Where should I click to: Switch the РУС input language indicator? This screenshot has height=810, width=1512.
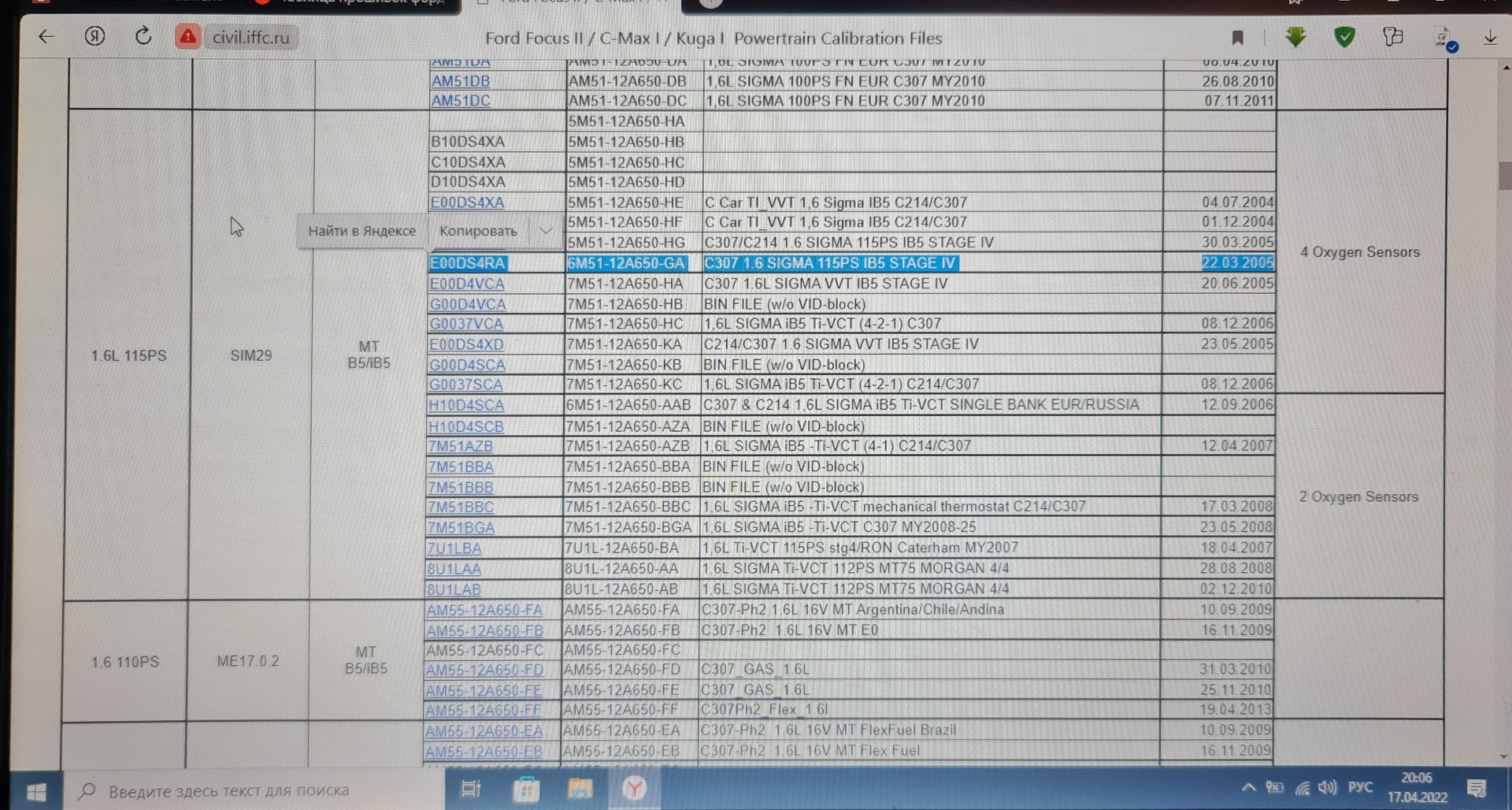click(1361, 788)
